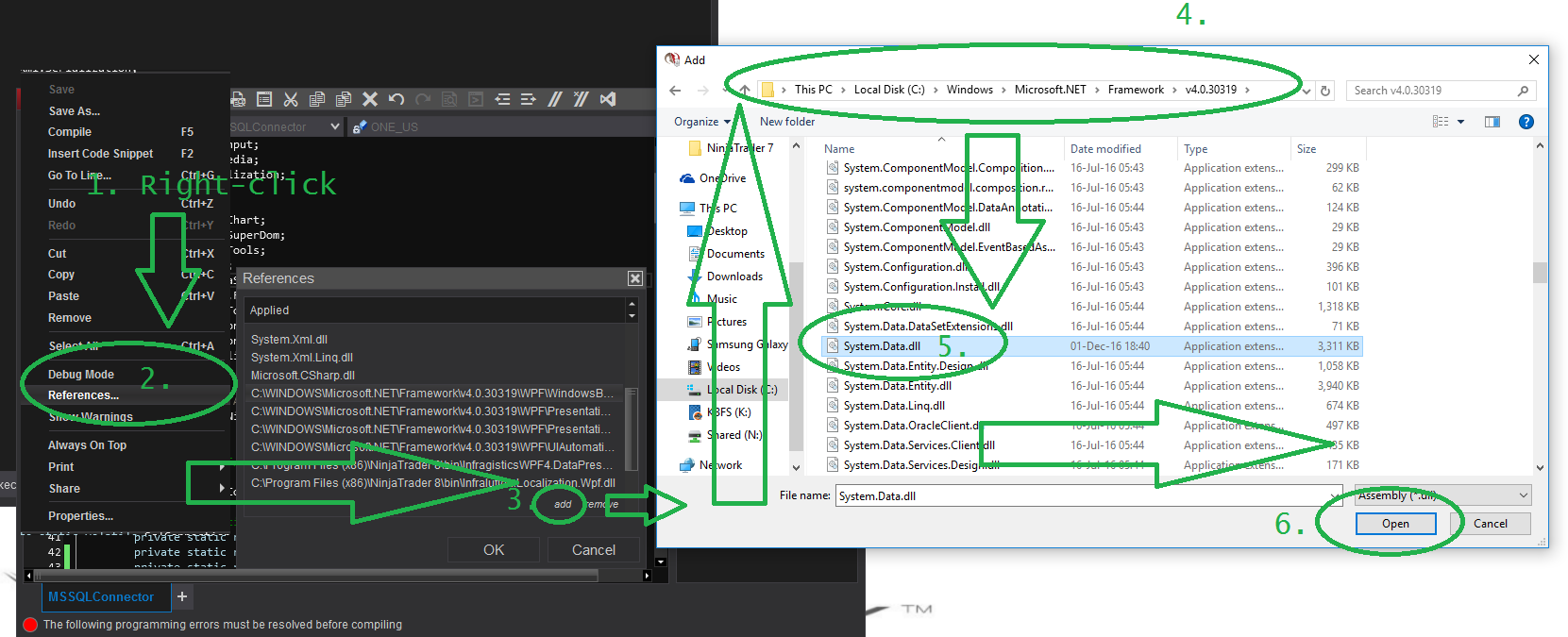1568x637 pixels.
Task: Open the File name combo dropdown
Action: tap(1335, 496)
